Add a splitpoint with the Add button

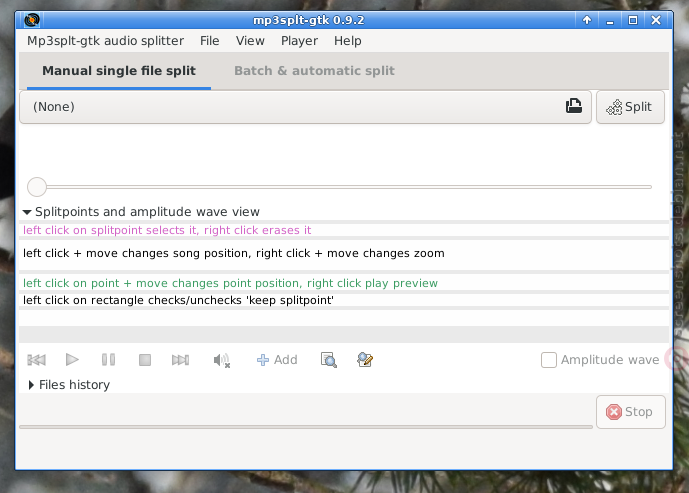pyautogui.click(x=277, y=360)
